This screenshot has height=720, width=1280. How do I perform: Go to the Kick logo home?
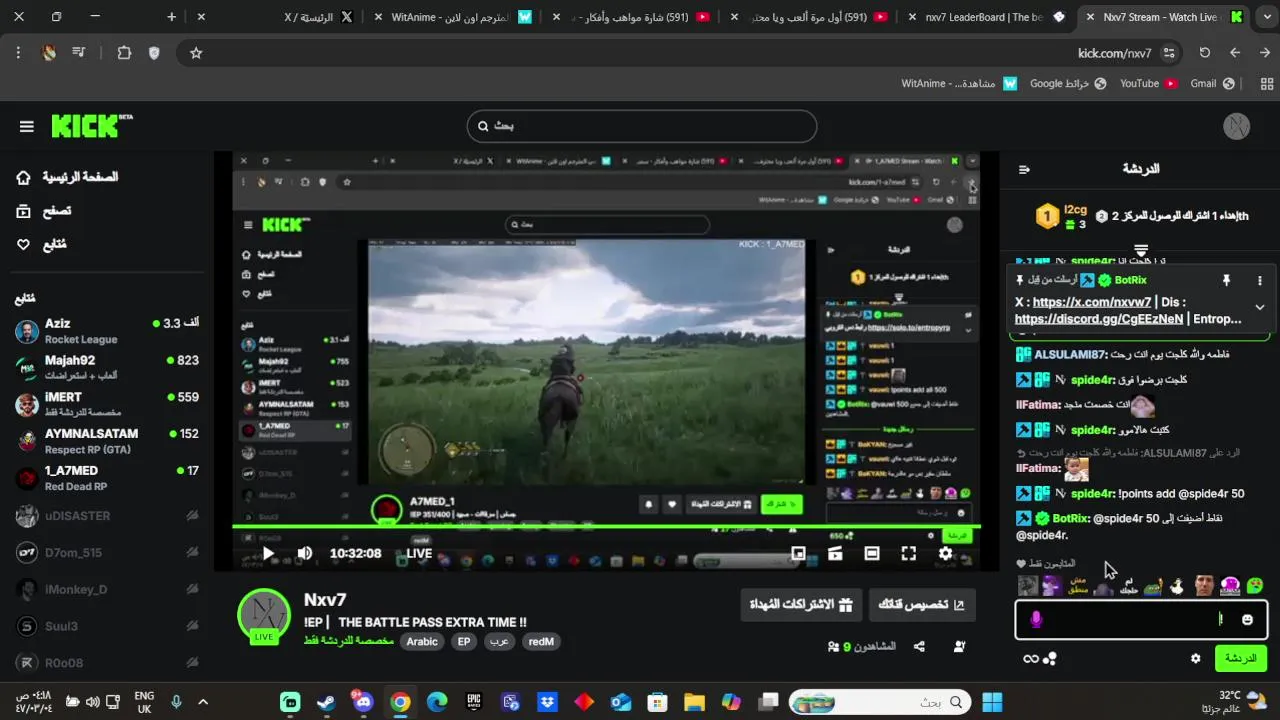tap(91, 125)
